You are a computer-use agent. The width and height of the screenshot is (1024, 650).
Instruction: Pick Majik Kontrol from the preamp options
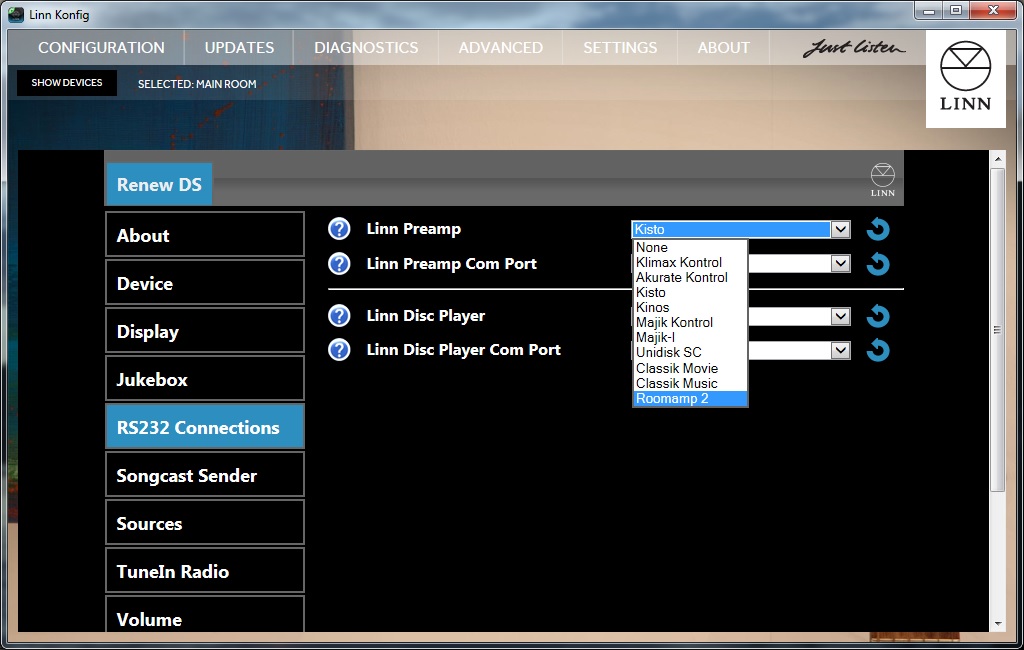pyautogui.click(x=674, y=322)
